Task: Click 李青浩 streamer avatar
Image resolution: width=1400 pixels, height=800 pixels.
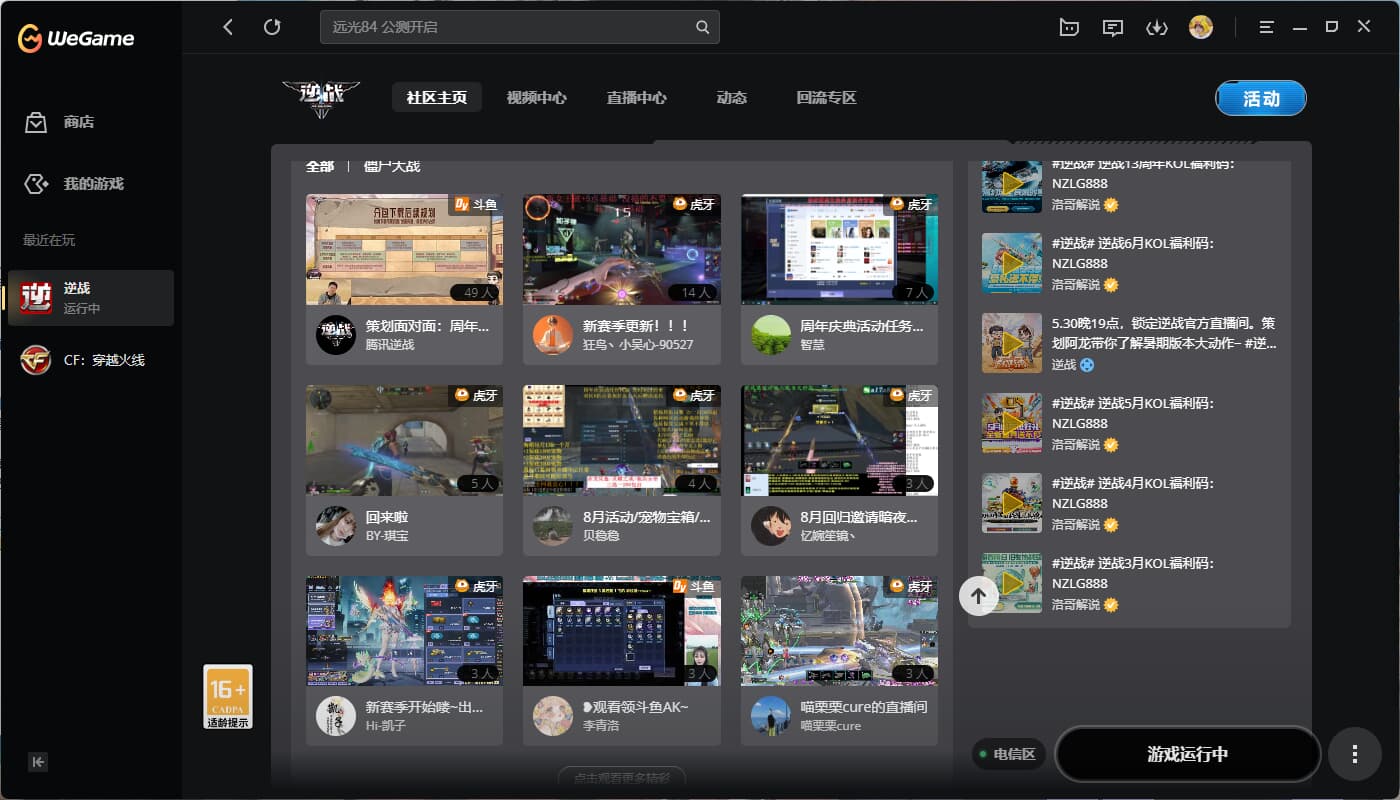Action: (553, 716)
